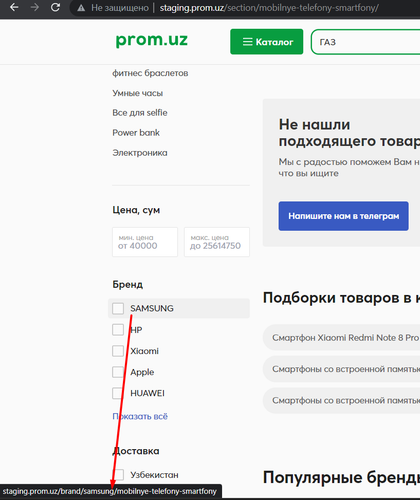
Task: Click the Не нашли подходящего heading
Action: (x=349, y=133)
